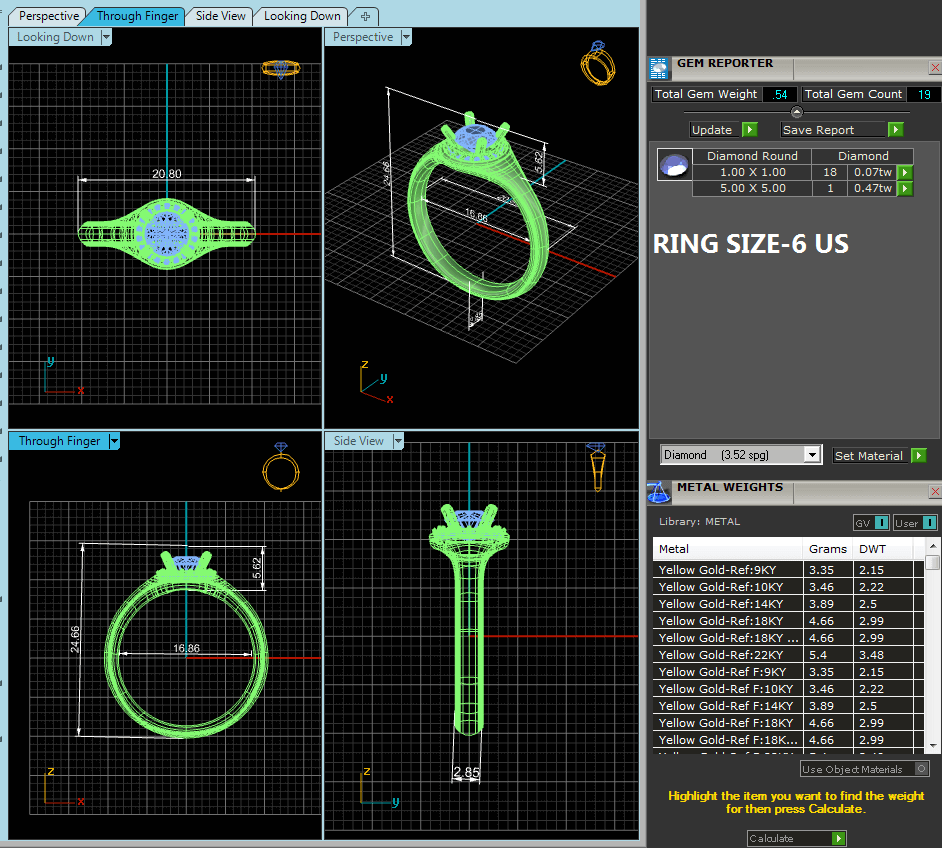This screenshot has height=848, width=942.
Task: Click green arrow for 1.00 X 1.00 row
Action: tap(905, 172)
